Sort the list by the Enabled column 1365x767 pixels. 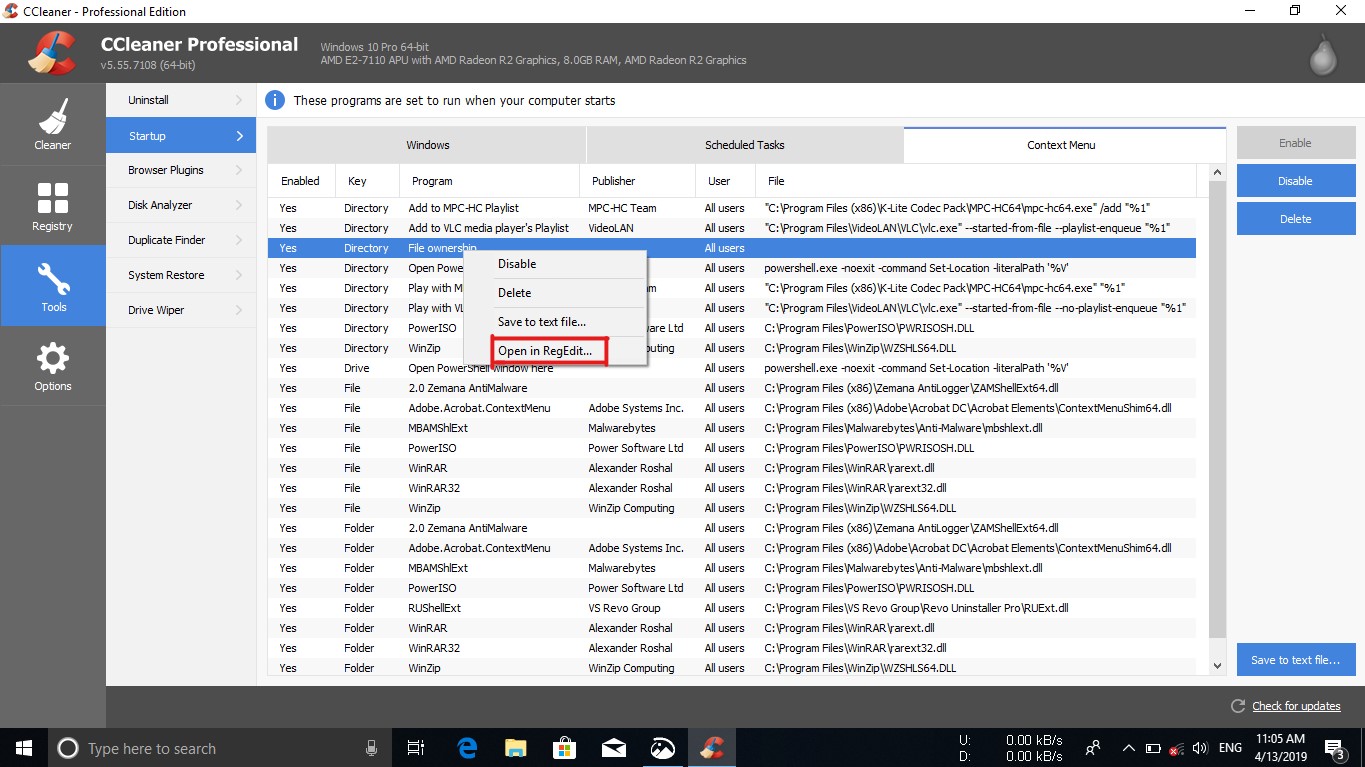point(301,181)
